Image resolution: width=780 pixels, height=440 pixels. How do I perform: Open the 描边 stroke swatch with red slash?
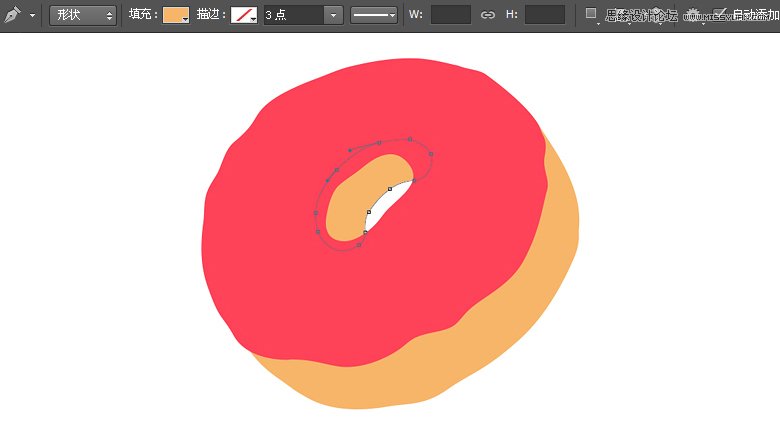tap(244, 15)
